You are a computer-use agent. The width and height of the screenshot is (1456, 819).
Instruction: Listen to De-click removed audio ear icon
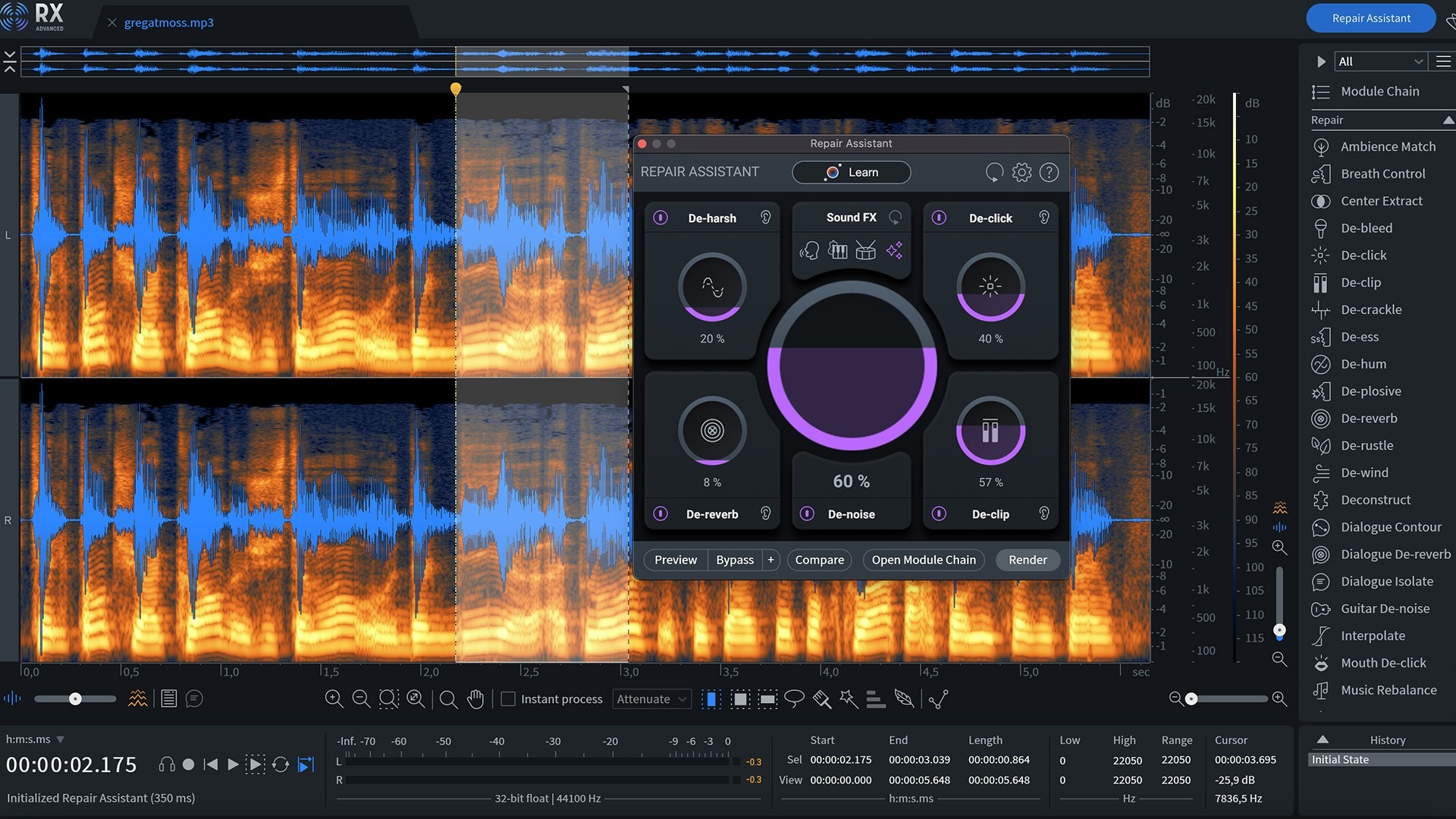tap(1044, 218)
